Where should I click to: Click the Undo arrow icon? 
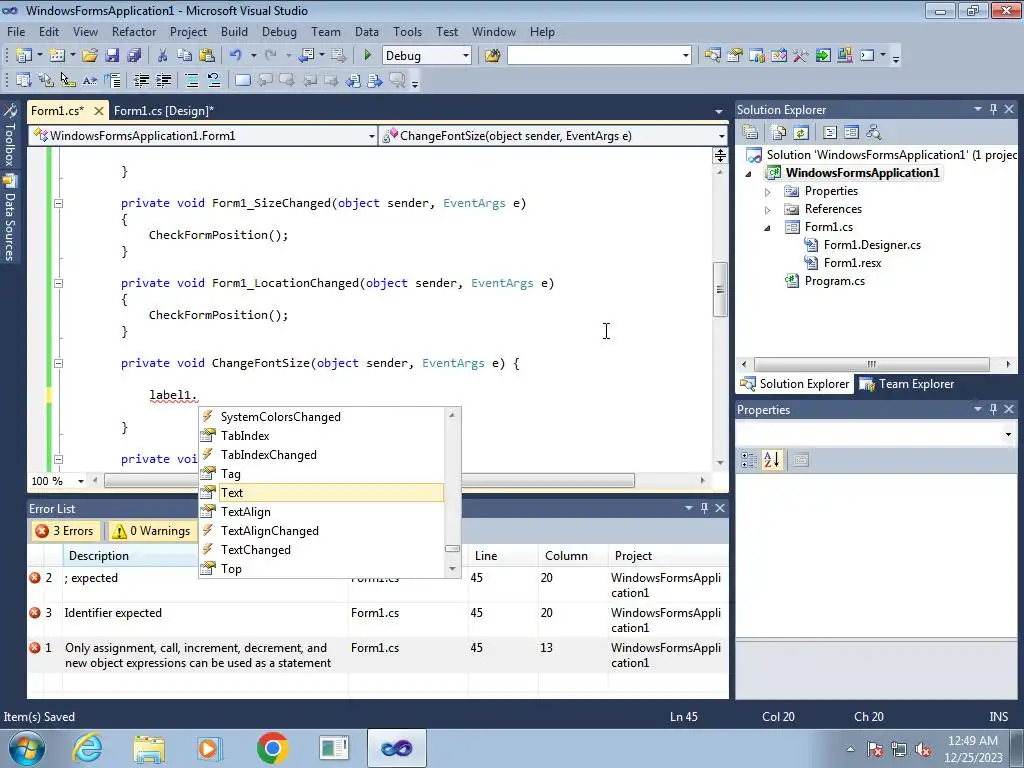tap(236, 56)
